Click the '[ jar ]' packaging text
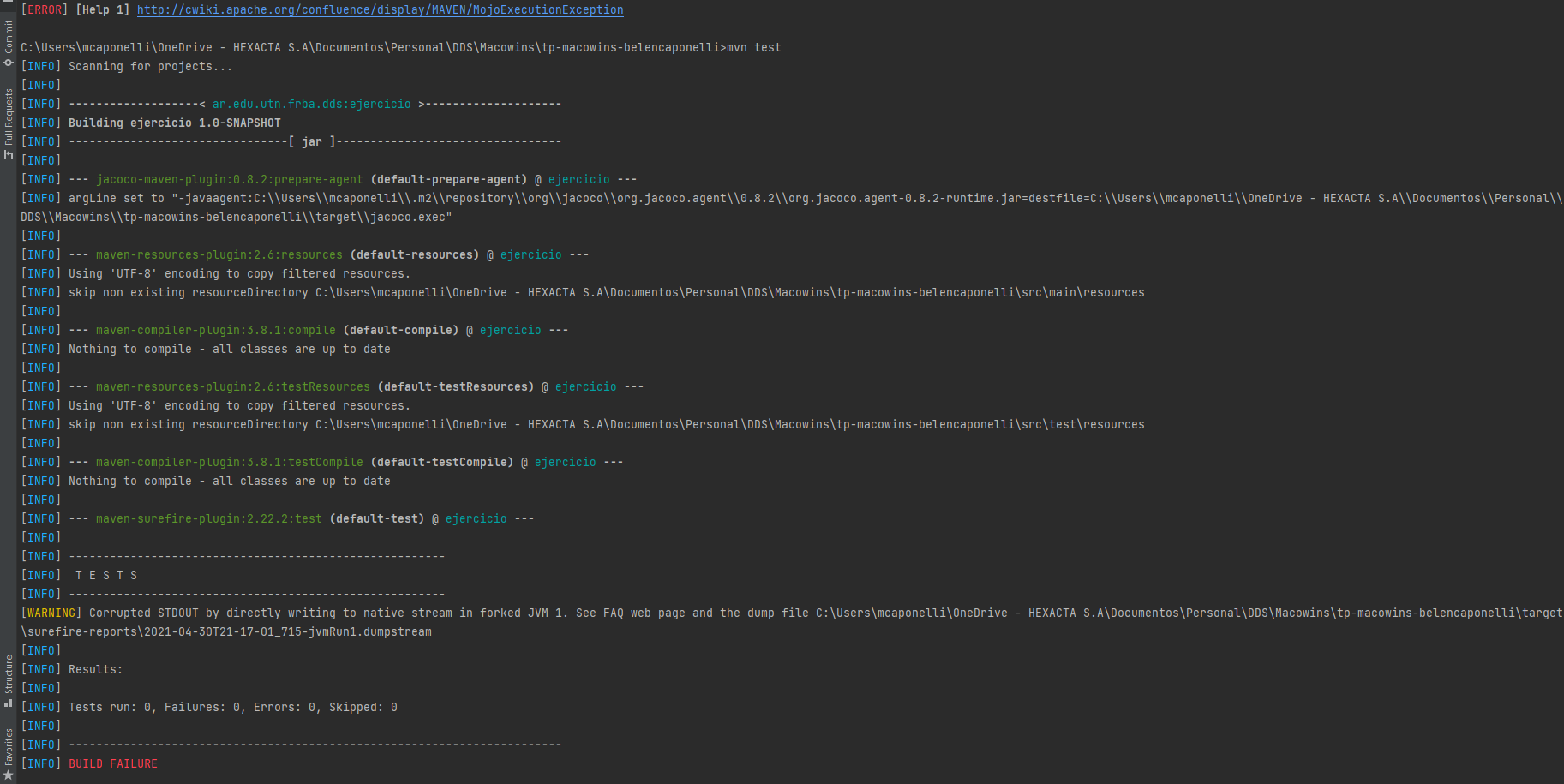This screenshot has height=784, width=1564. (x=311, y=142)
